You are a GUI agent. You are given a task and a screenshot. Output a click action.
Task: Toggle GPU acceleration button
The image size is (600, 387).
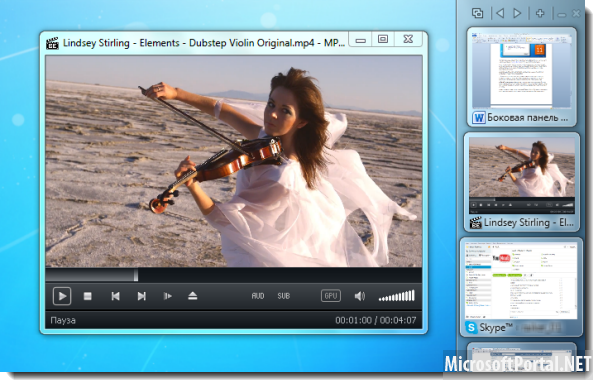click(331, 296)
